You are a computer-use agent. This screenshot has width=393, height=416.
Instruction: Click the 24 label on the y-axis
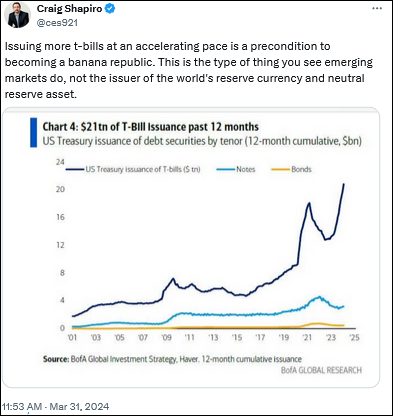click(60, 162)
